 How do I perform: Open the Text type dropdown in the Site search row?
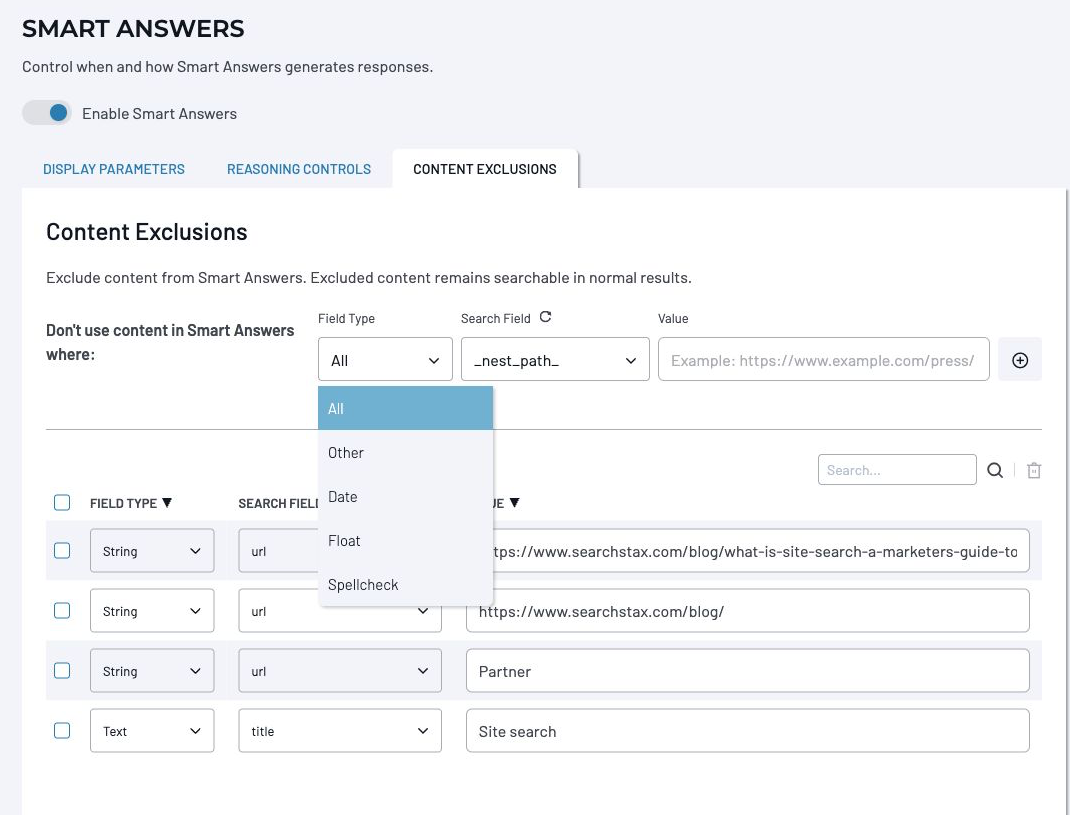tap(151, 730)
